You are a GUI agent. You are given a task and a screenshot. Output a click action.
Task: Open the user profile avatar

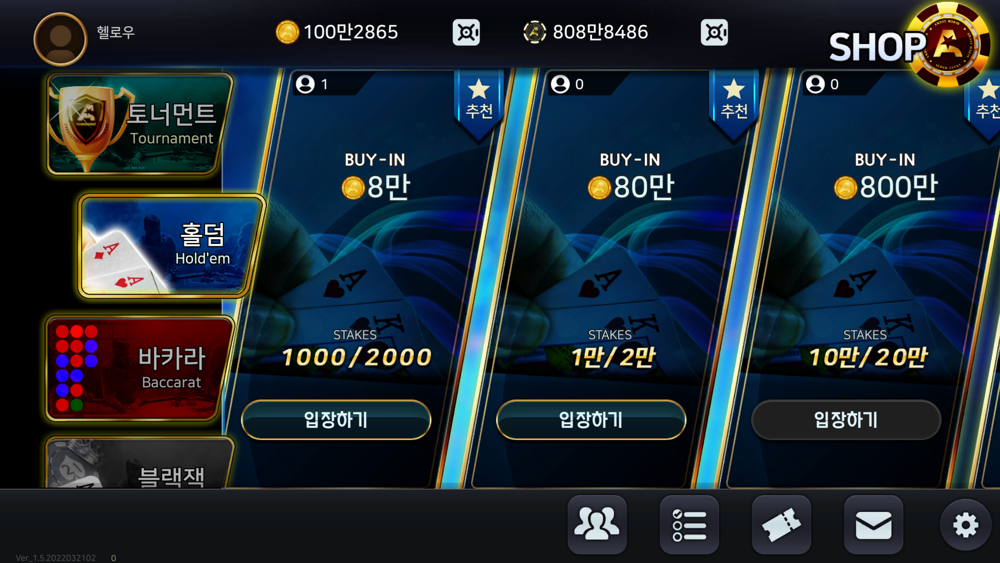[60, 39]
